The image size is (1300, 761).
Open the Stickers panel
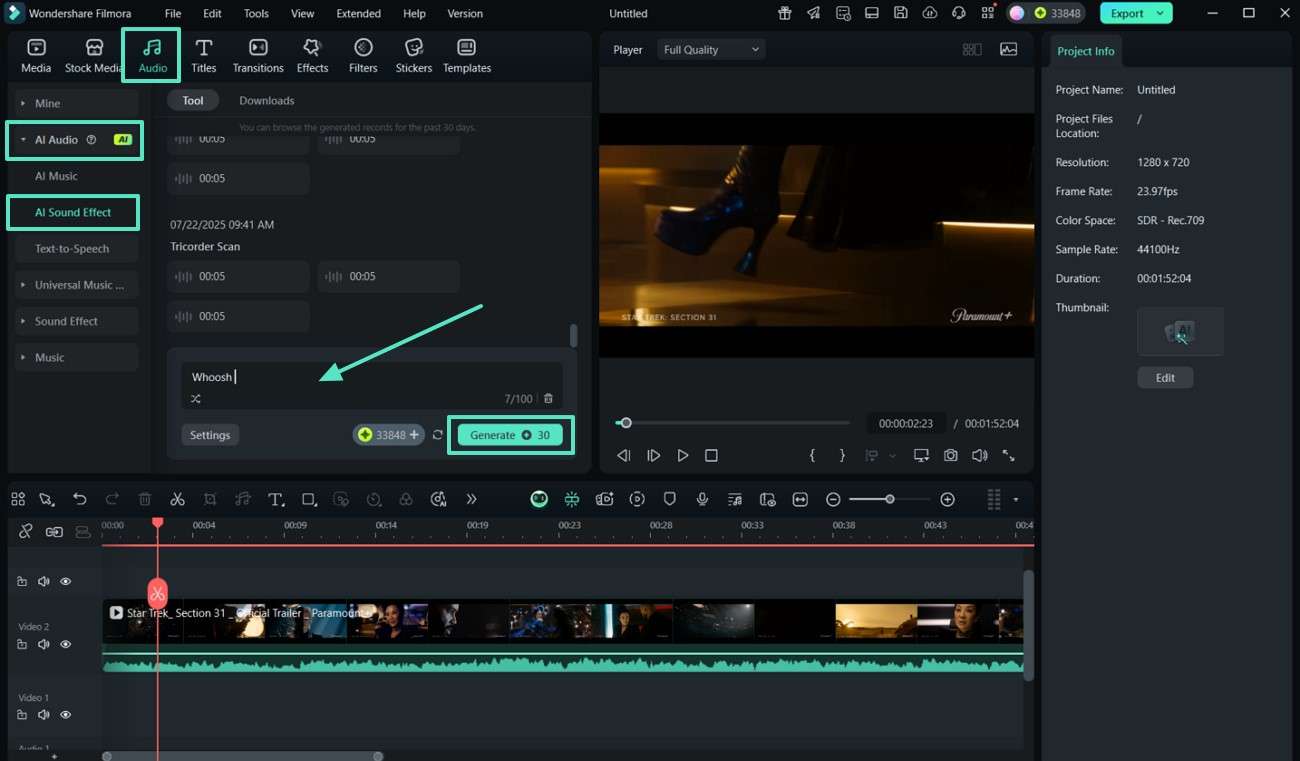(414, 56)
